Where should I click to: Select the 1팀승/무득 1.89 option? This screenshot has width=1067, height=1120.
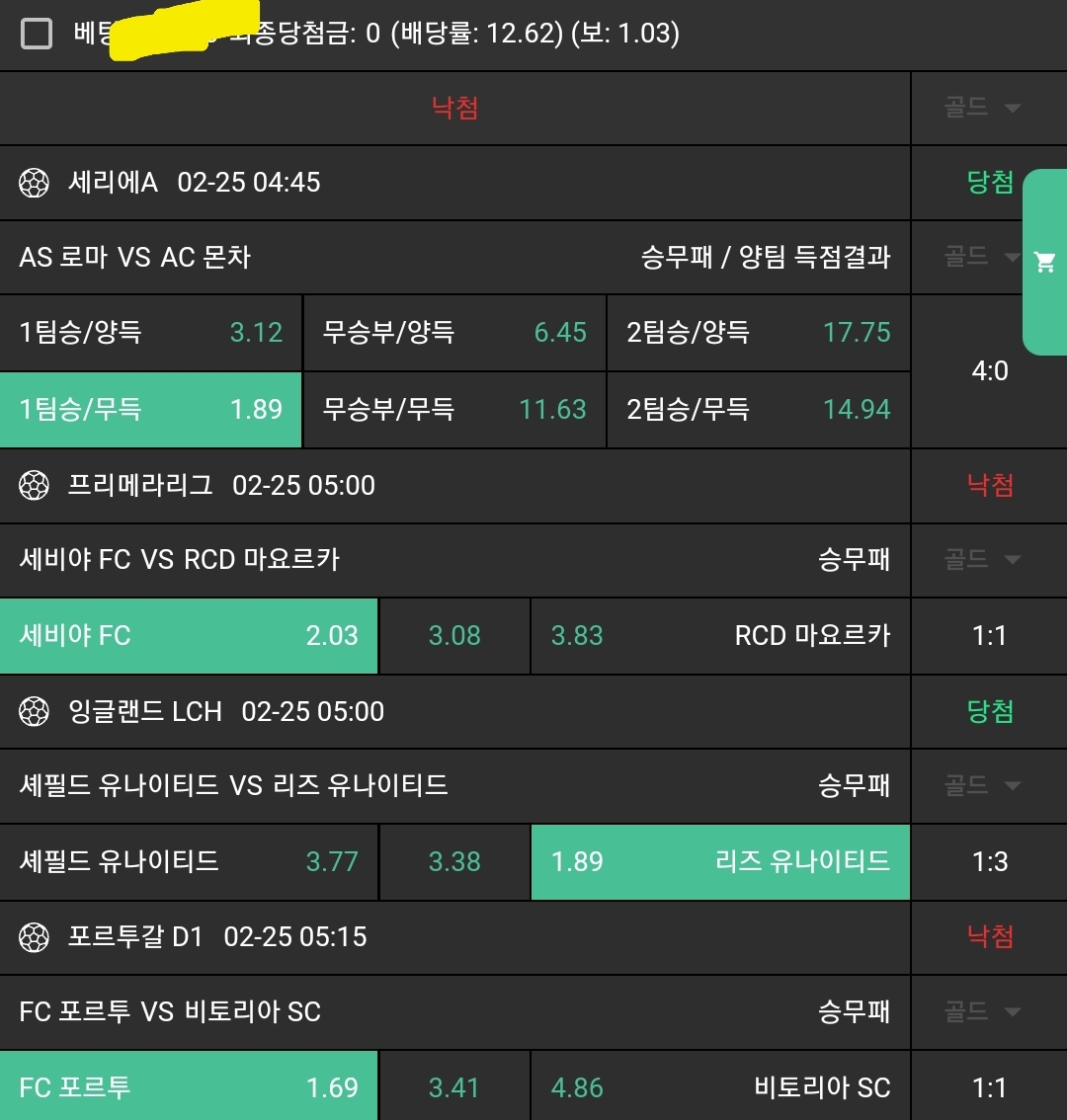(150, 409)
